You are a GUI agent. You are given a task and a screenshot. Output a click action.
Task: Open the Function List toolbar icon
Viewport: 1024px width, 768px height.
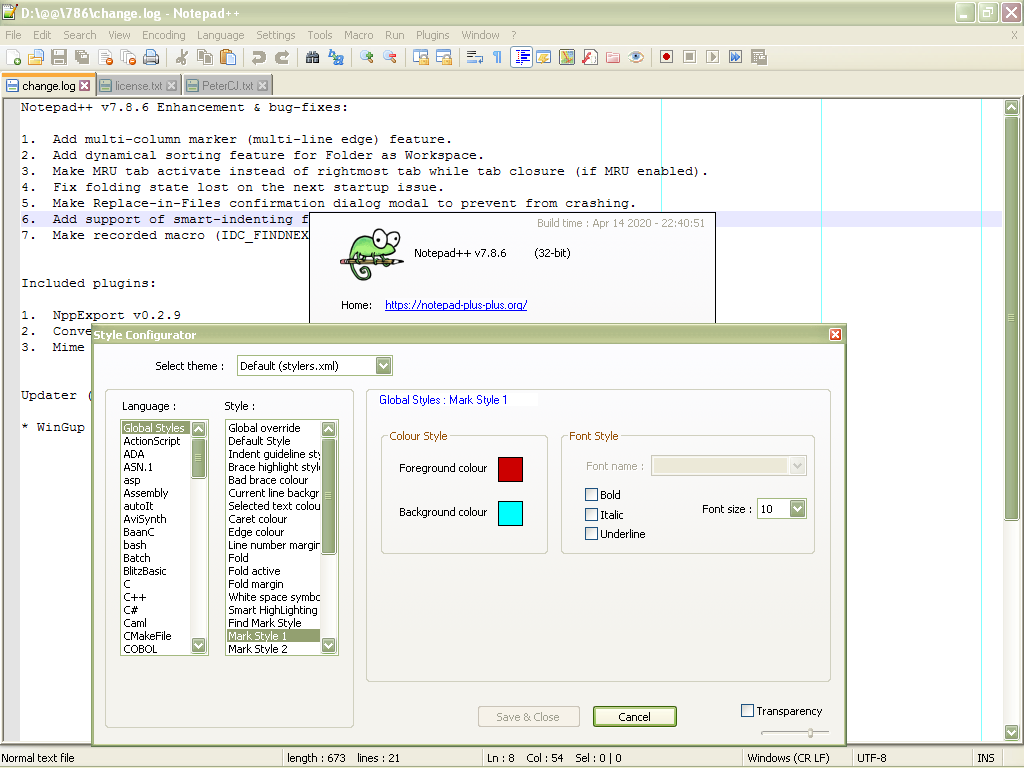pos(590,57)
